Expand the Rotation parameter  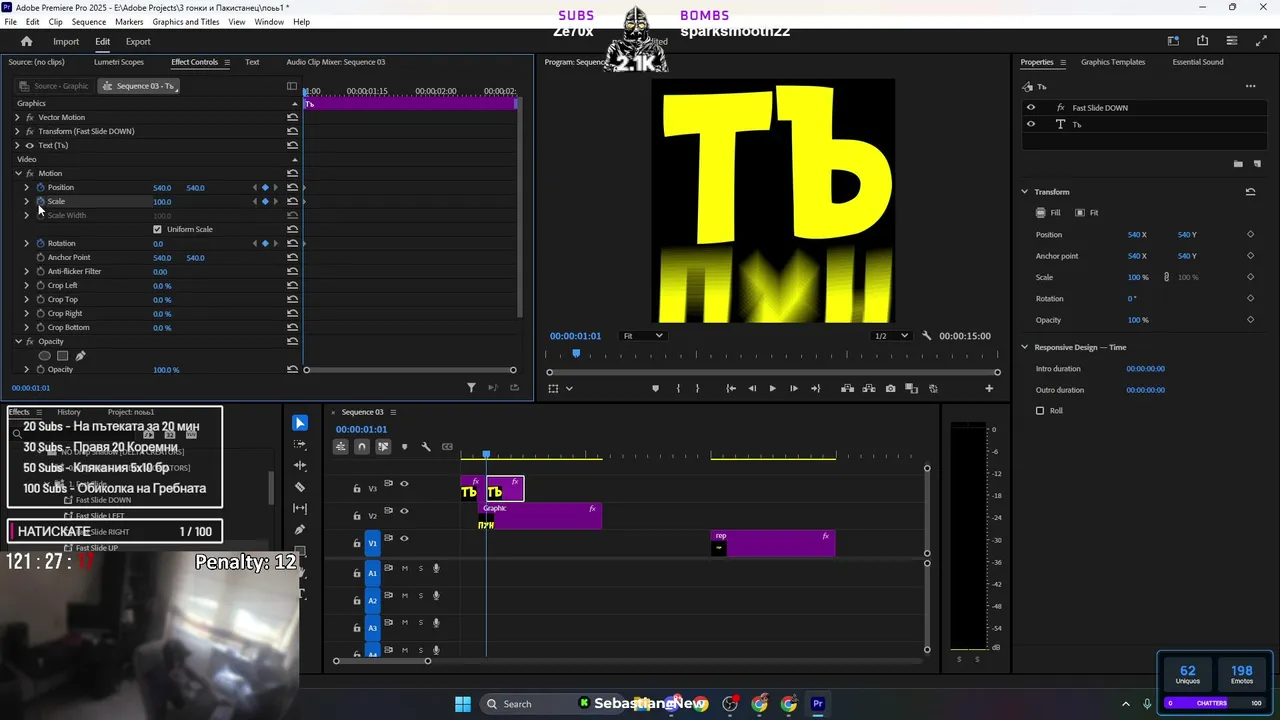click(x=27, y=243)
